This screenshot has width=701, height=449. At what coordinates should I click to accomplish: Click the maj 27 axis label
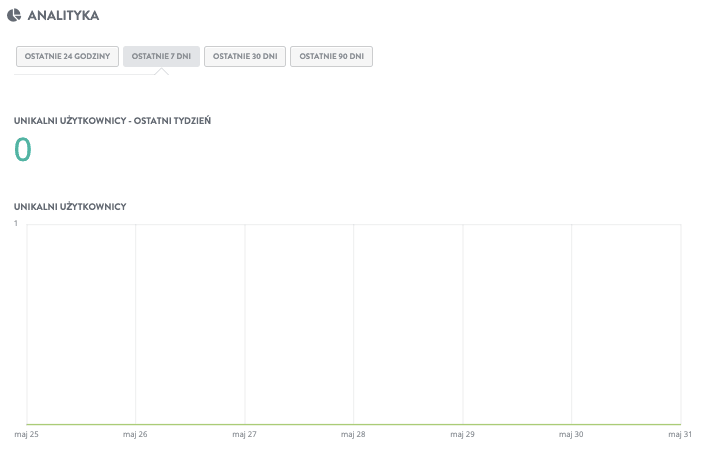245,434
